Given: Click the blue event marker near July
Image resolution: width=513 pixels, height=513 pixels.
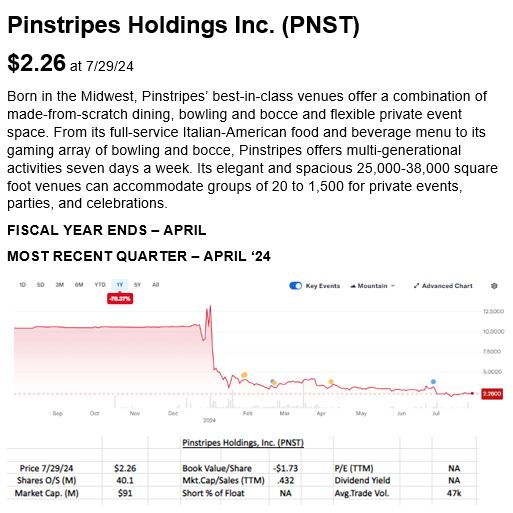Looking at the screenshot, I should [433, 382].
